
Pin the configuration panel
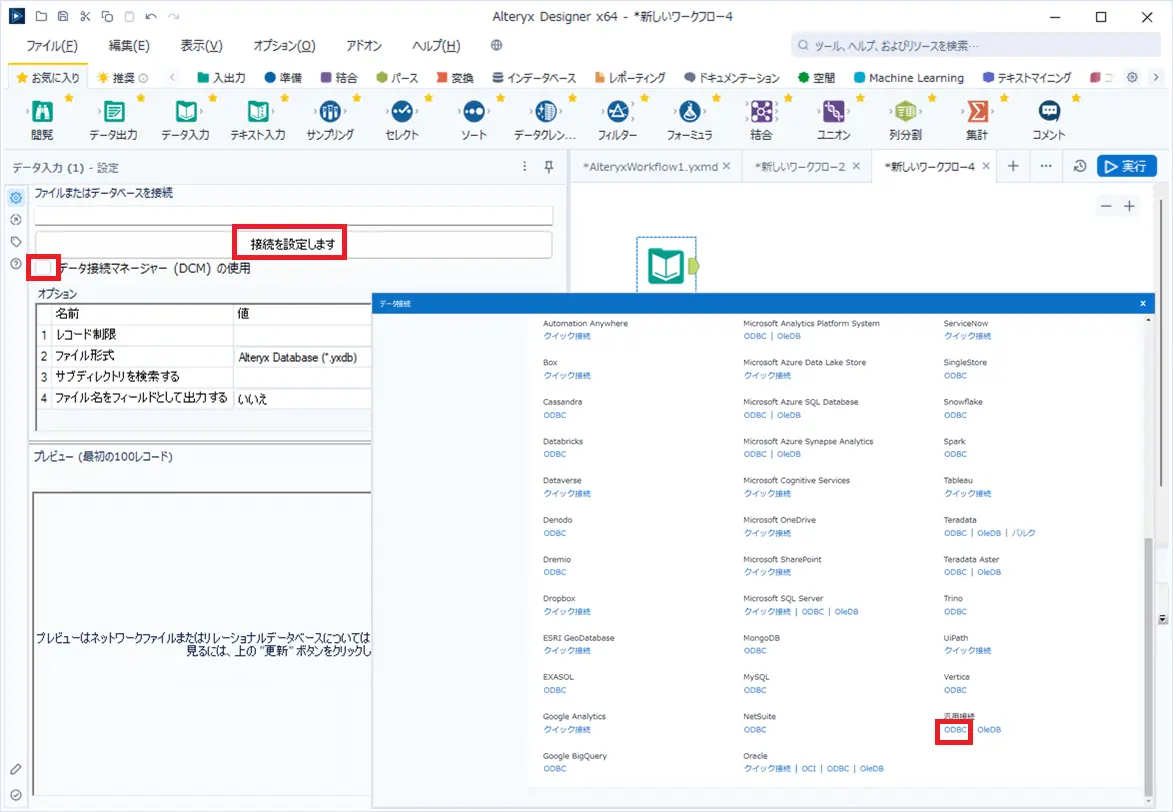point(548,167)
